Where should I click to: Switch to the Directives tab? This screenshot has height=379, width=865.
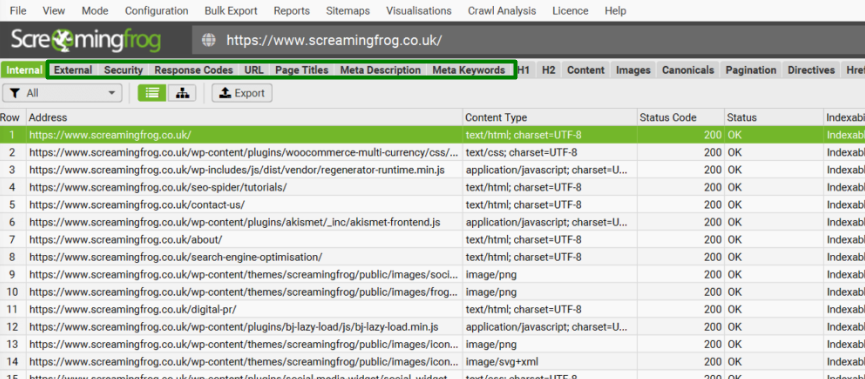(811, 70)
